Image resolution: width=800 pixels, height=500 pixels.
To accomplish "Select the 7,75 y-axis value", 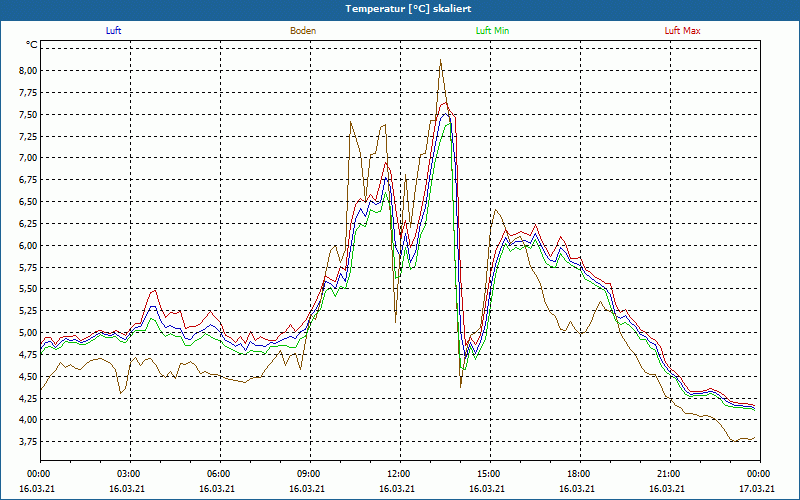I will (29, 92).
